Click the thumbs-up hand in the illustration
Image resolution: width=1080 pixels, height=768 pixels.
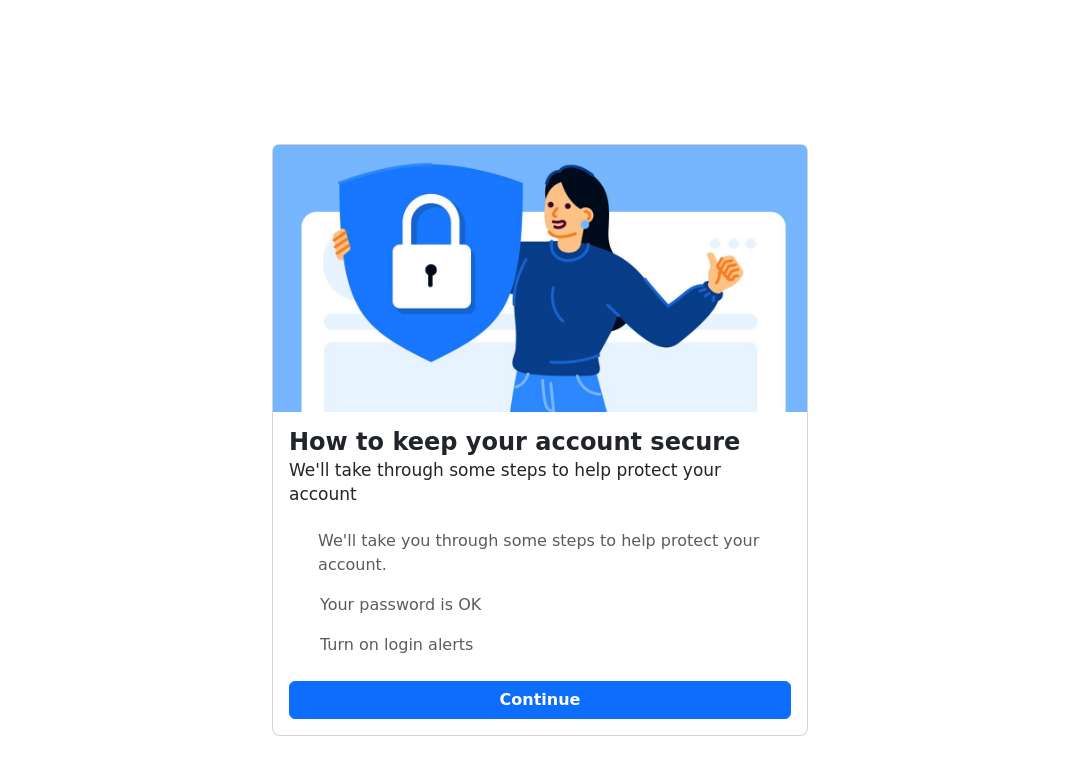point(724,271)
